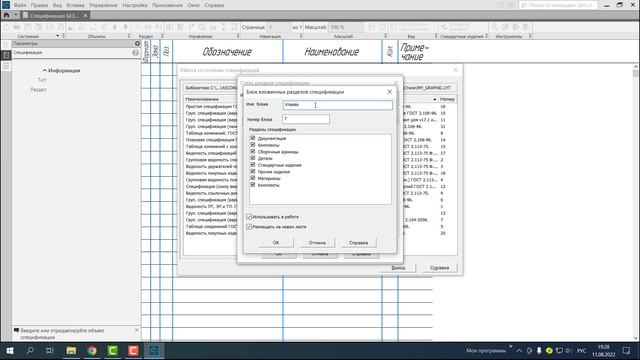The width and height of the screenshot is (640, 360).
Task: Click the Страница number field
Action: [279, 27]
